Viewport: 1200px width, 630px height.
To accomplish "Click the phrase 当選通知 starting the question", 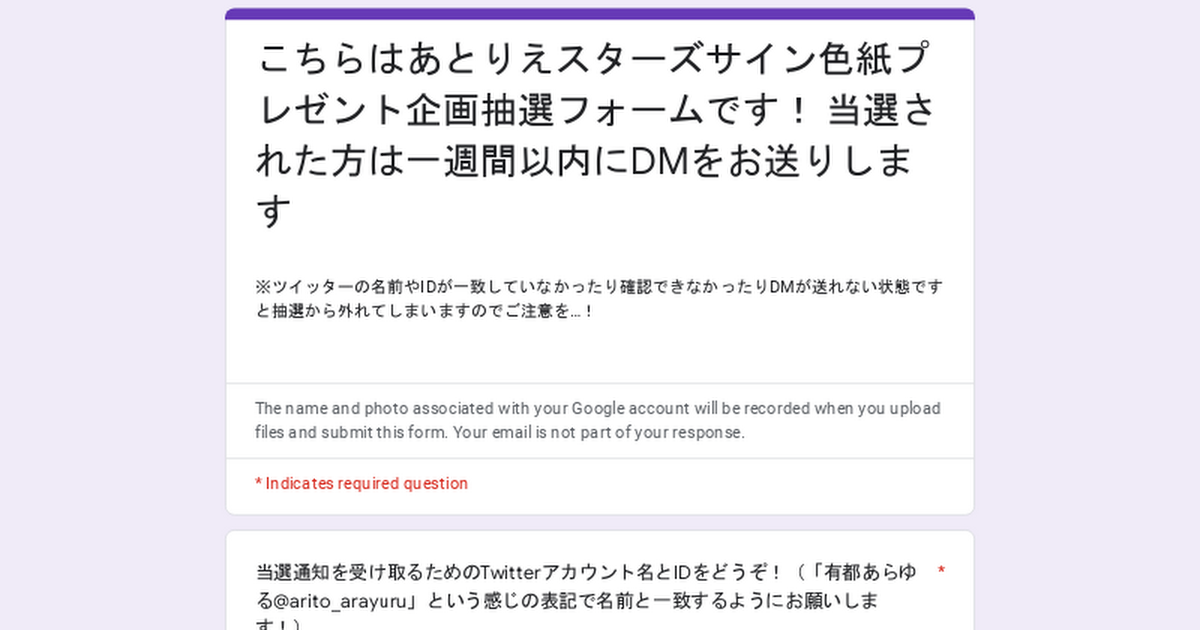I will pyautogui.click(x=295, y=573).
